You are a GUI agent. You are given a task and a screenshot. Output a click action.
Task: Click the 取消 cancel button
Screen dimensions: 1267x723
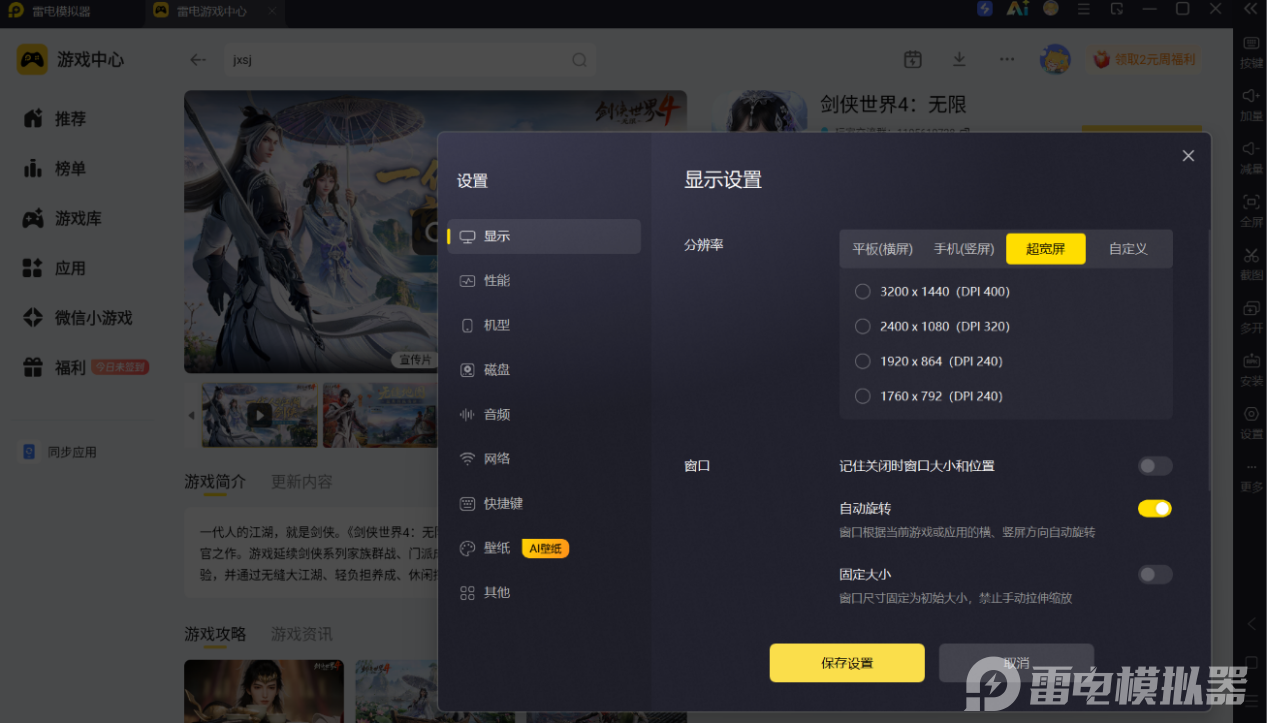(x=1016, y=663)
